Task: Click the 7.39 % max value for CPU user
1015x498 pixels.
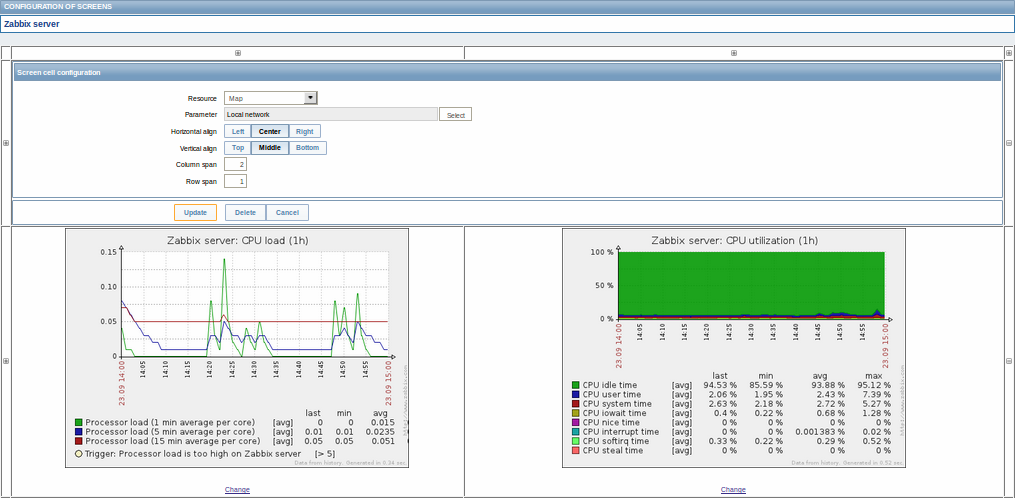Action: 876,394
